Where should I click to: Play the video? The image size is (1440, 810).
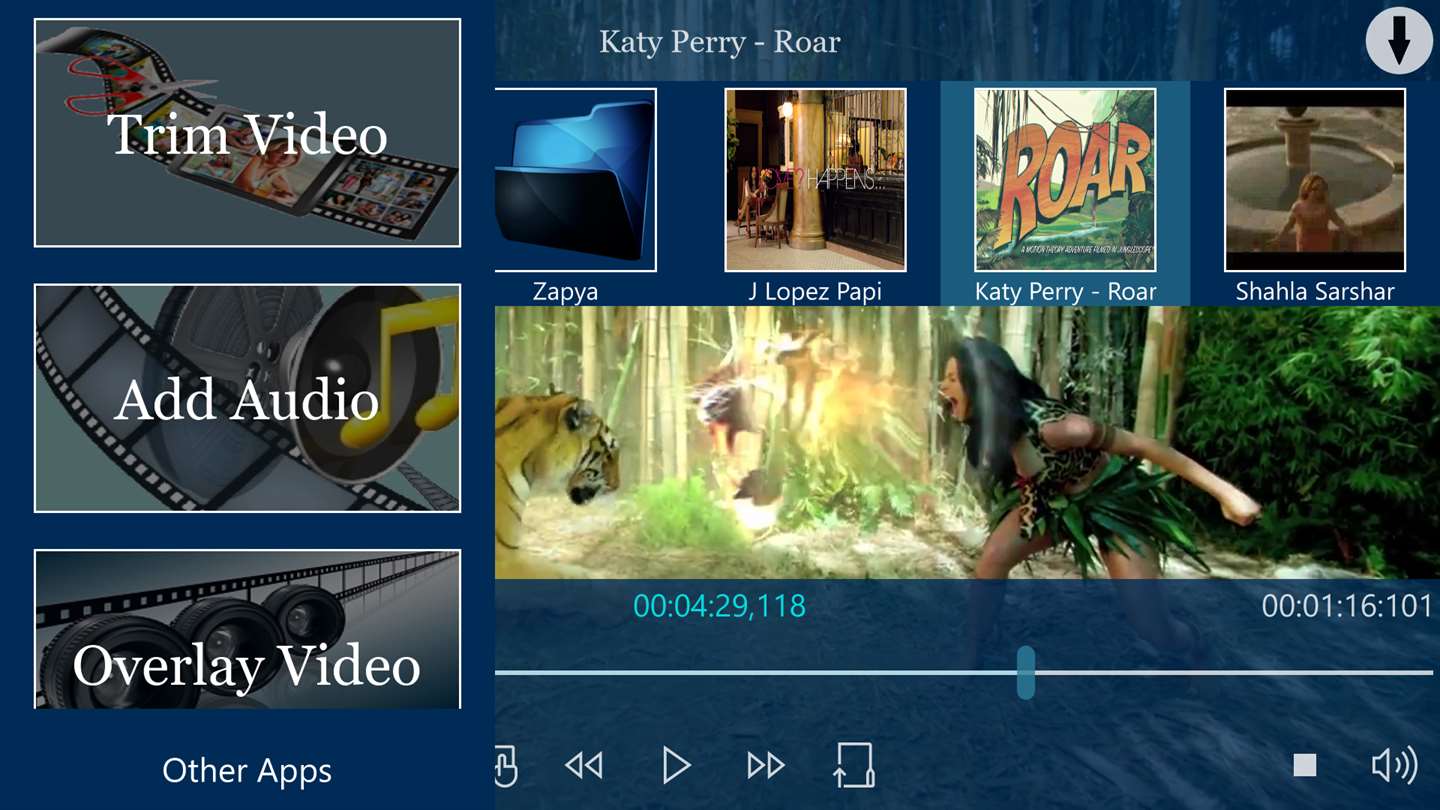(x=676, y=766)
